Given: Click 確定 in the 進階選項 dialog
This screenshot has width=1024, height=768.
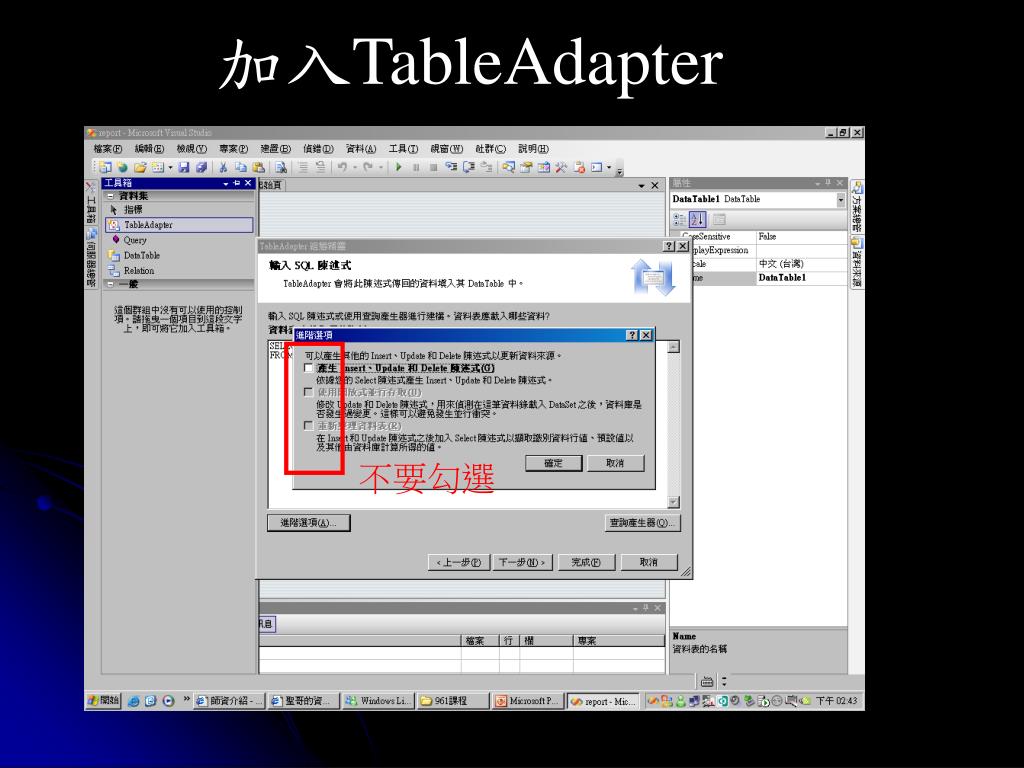Looking at the screenshot, I should (x=553, y=463).
